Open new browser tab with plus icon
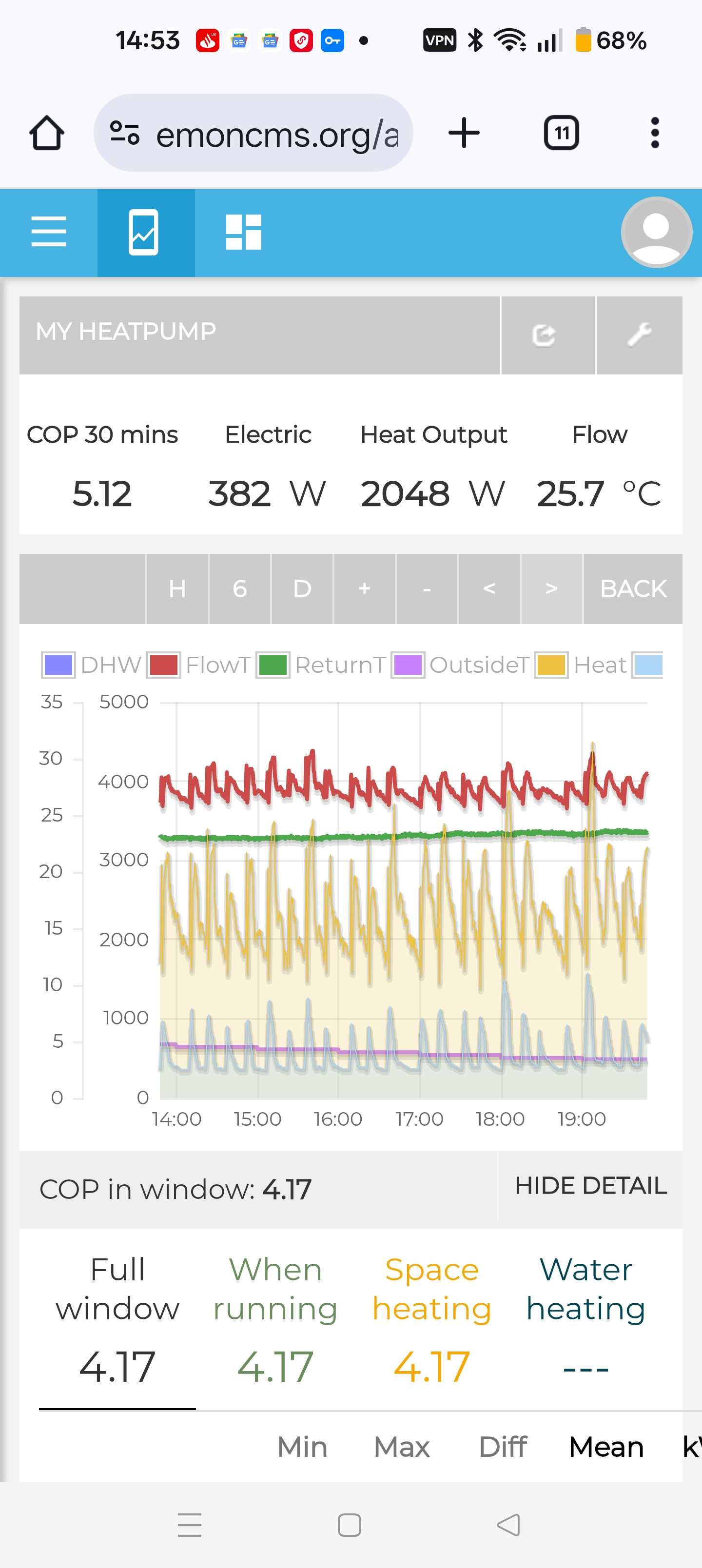 click(x=464, y=133)
